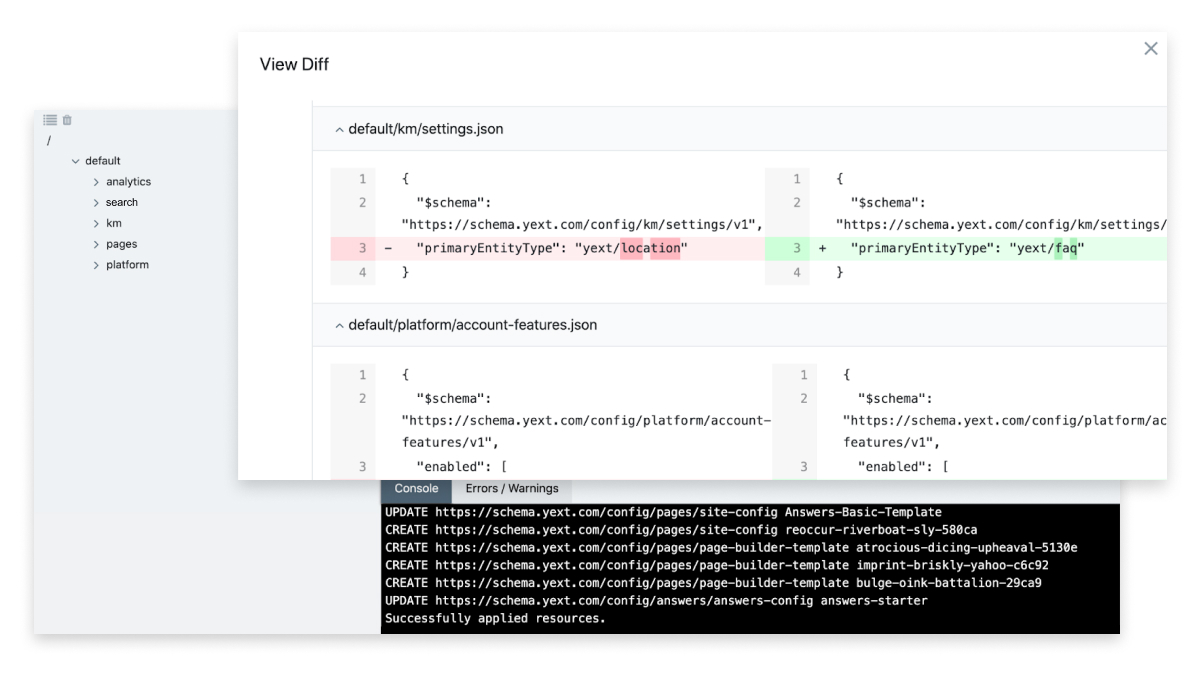Viewport: 1200px width, 675px height.
Task: Click the collapse arrow next to default
Action: coord(74,160)
